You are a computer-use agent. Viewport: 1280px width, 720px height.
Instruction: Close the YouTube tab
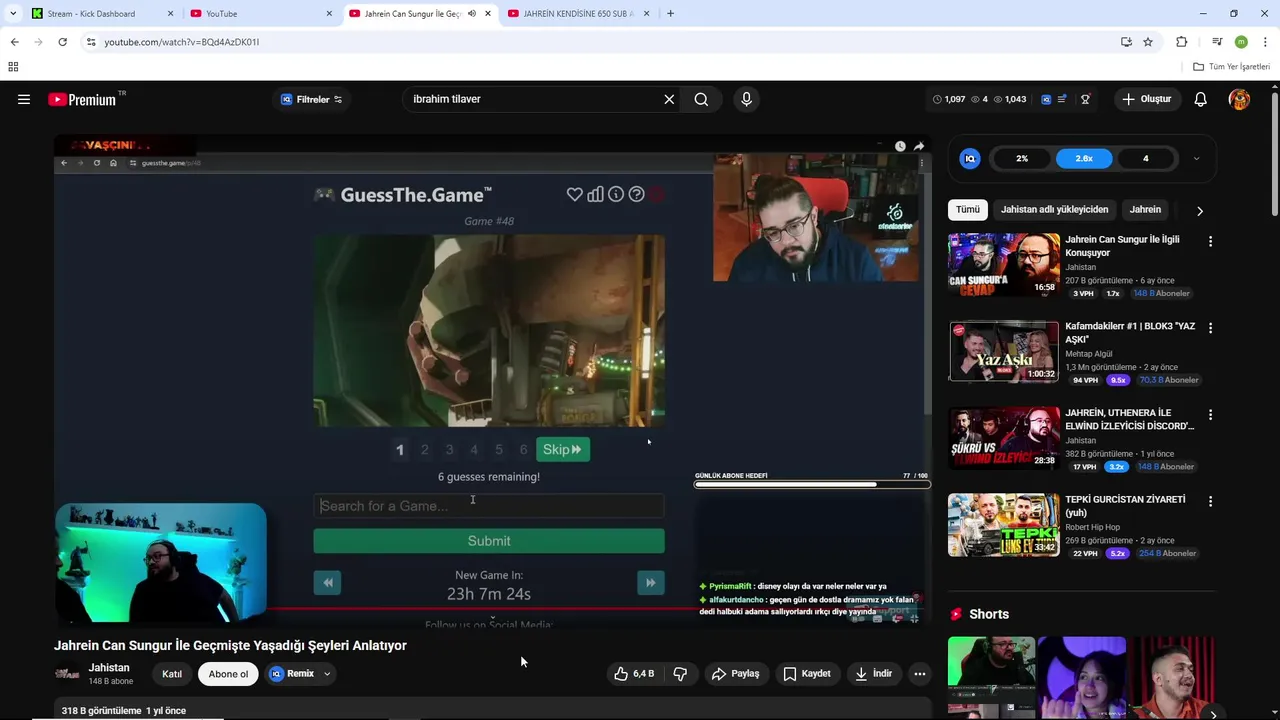(329, 14)
